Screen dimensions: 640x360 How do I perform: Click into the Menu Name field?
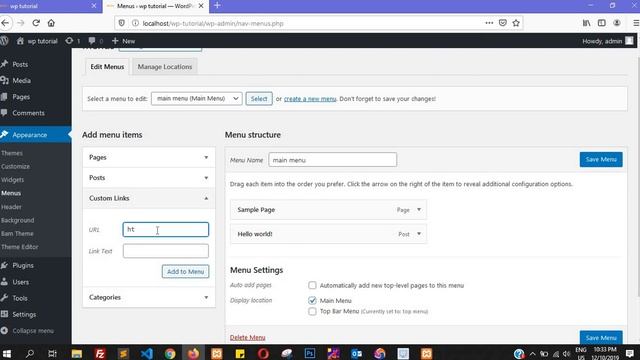332,160
